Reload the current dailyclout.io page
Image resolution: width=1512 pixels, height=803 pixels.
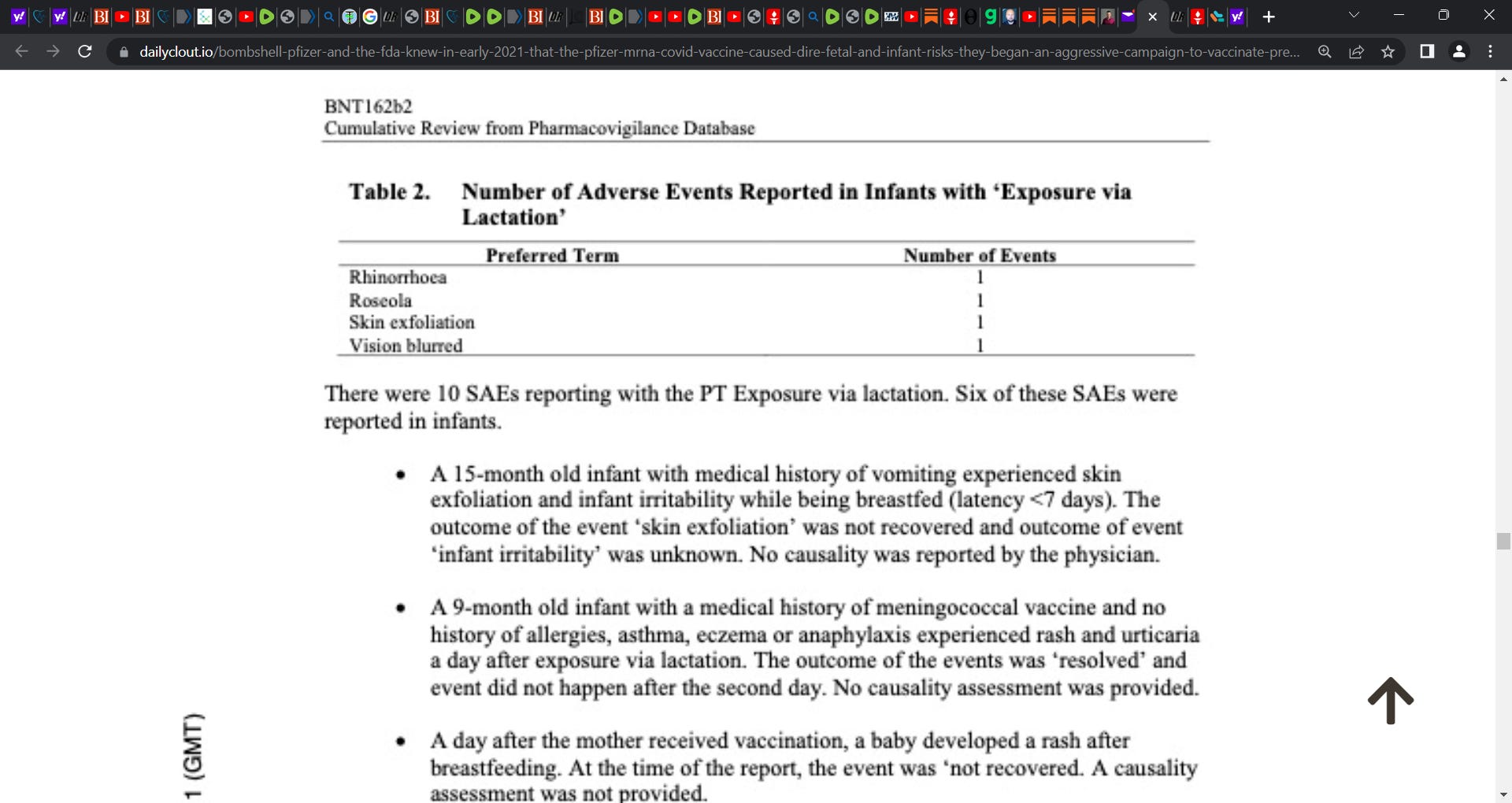[85, 52]
